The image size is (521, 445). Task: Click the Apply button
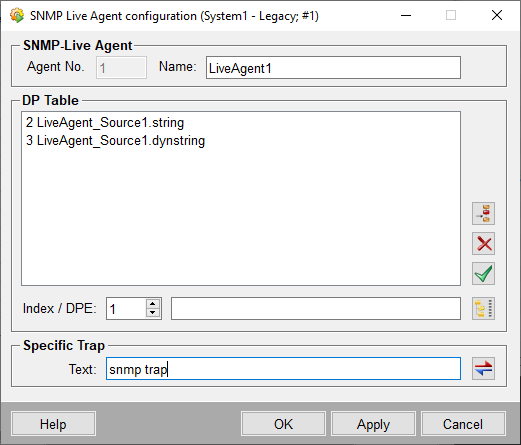(373, 424)
